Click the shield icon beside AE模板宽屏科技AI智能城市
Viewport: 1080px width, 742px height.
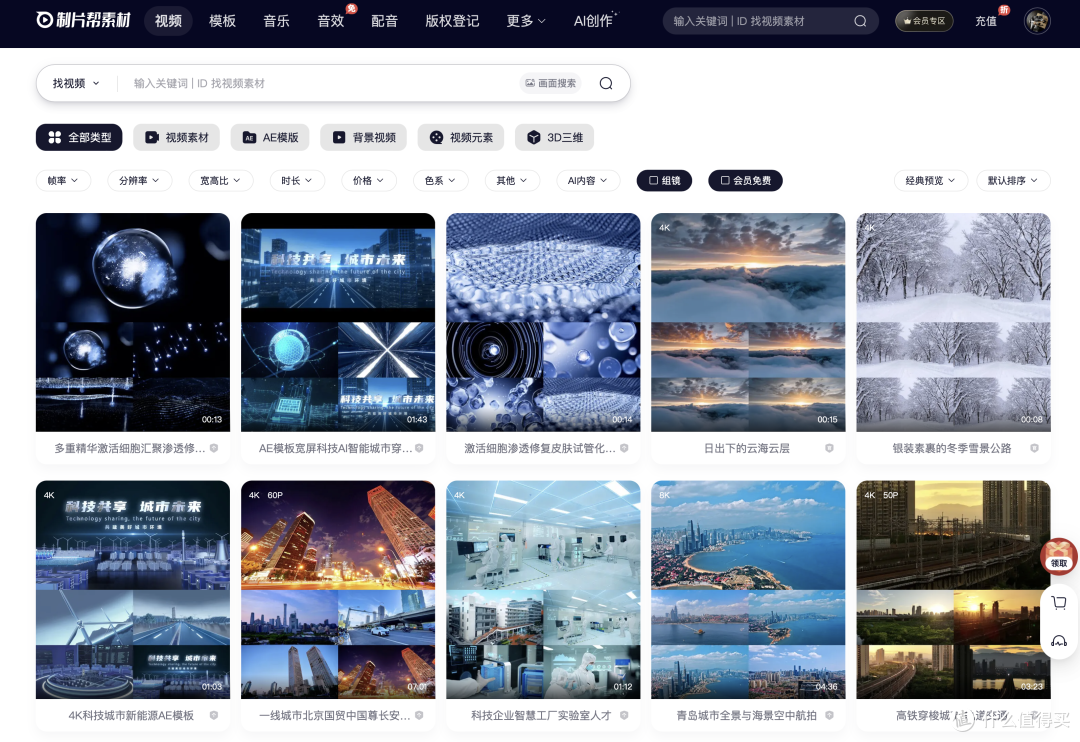click(x=419, y=449)
